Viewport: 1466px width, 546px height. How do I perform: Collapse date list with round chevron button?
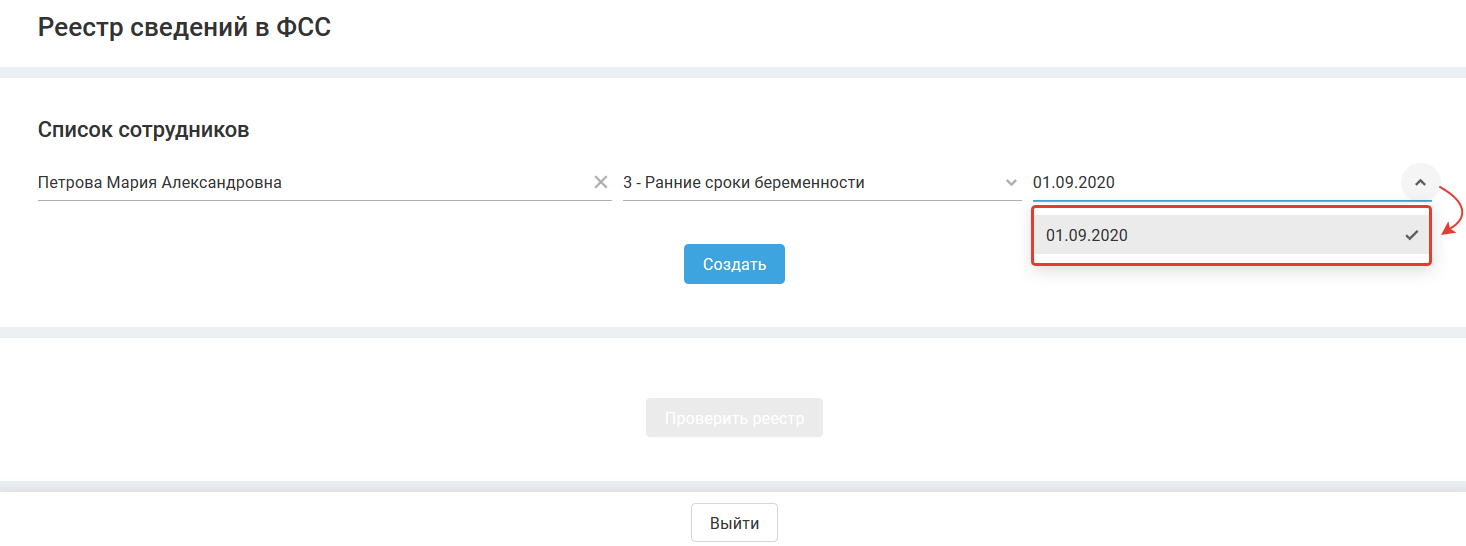pos(1420,183)
